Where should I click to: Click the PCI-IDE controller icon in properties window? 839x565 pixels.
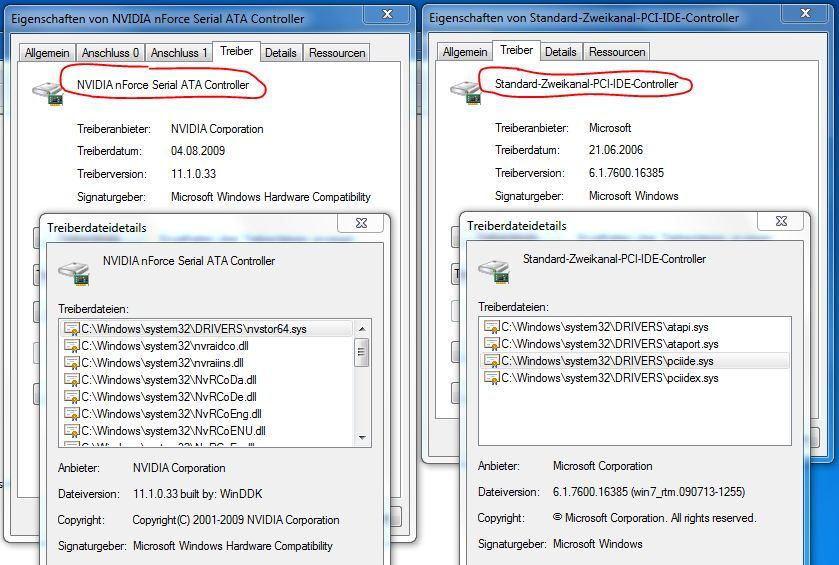pyautogui.click(x=466, y=92)
